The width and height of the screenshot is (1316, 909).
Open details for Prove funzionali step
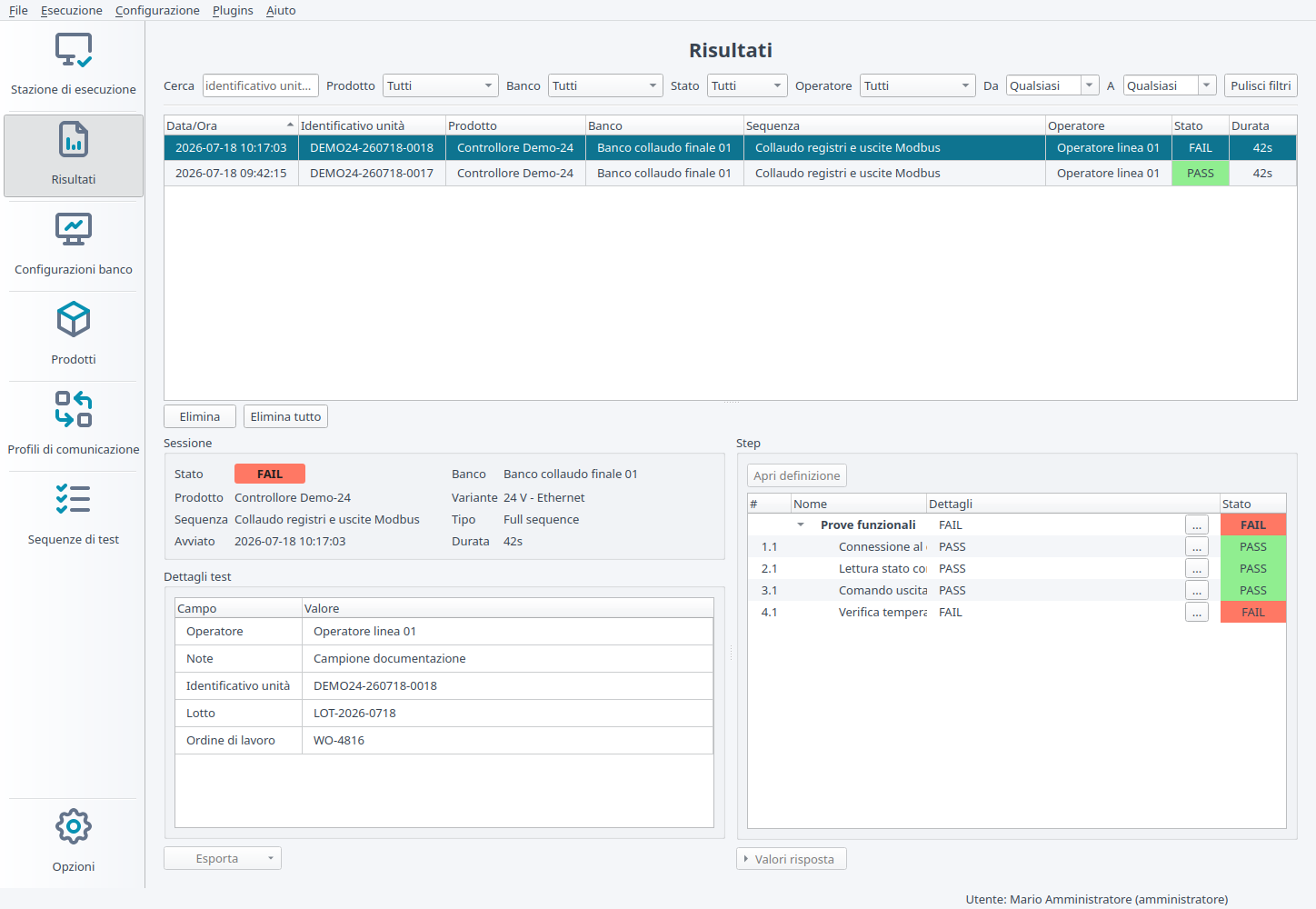click(1197, 524)
